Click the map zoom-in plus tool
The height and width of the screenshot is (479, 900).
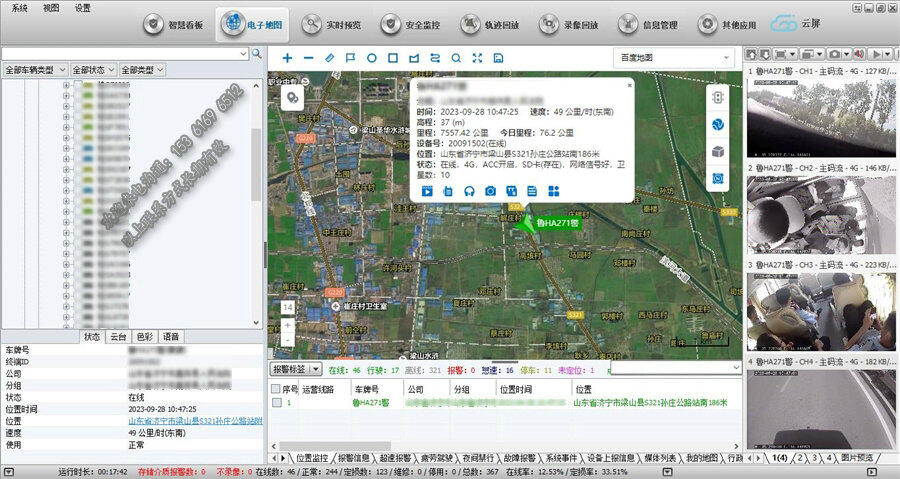pyautogui.click(x=288, y=58)
